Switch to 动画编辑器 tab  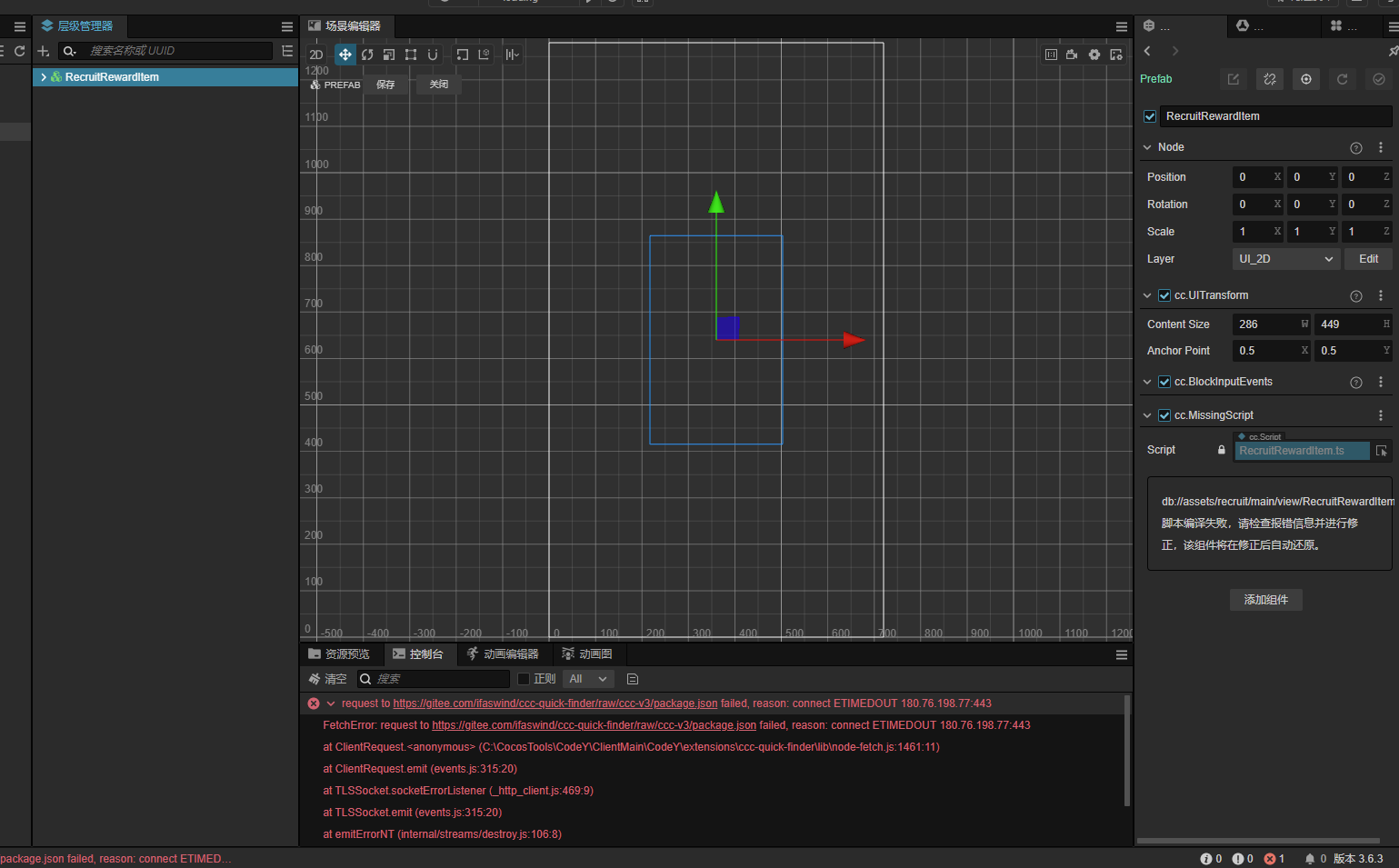(503, 654)
